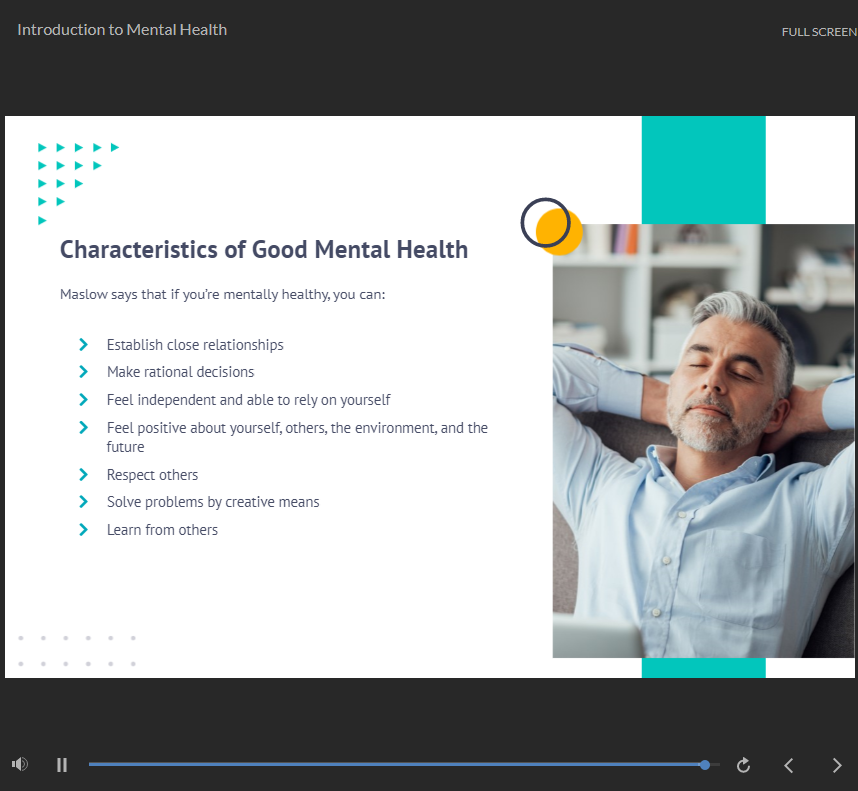Viewport: 858px width, 791px height.
Task: Click the text Establish close relationships
Action: click(x=195, y=345)
